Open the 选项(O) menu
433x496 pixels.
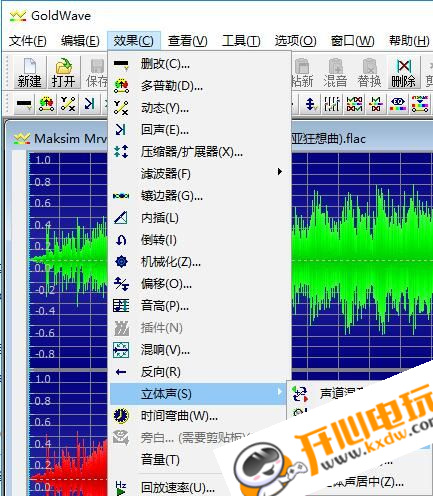[x=295, y=41]
